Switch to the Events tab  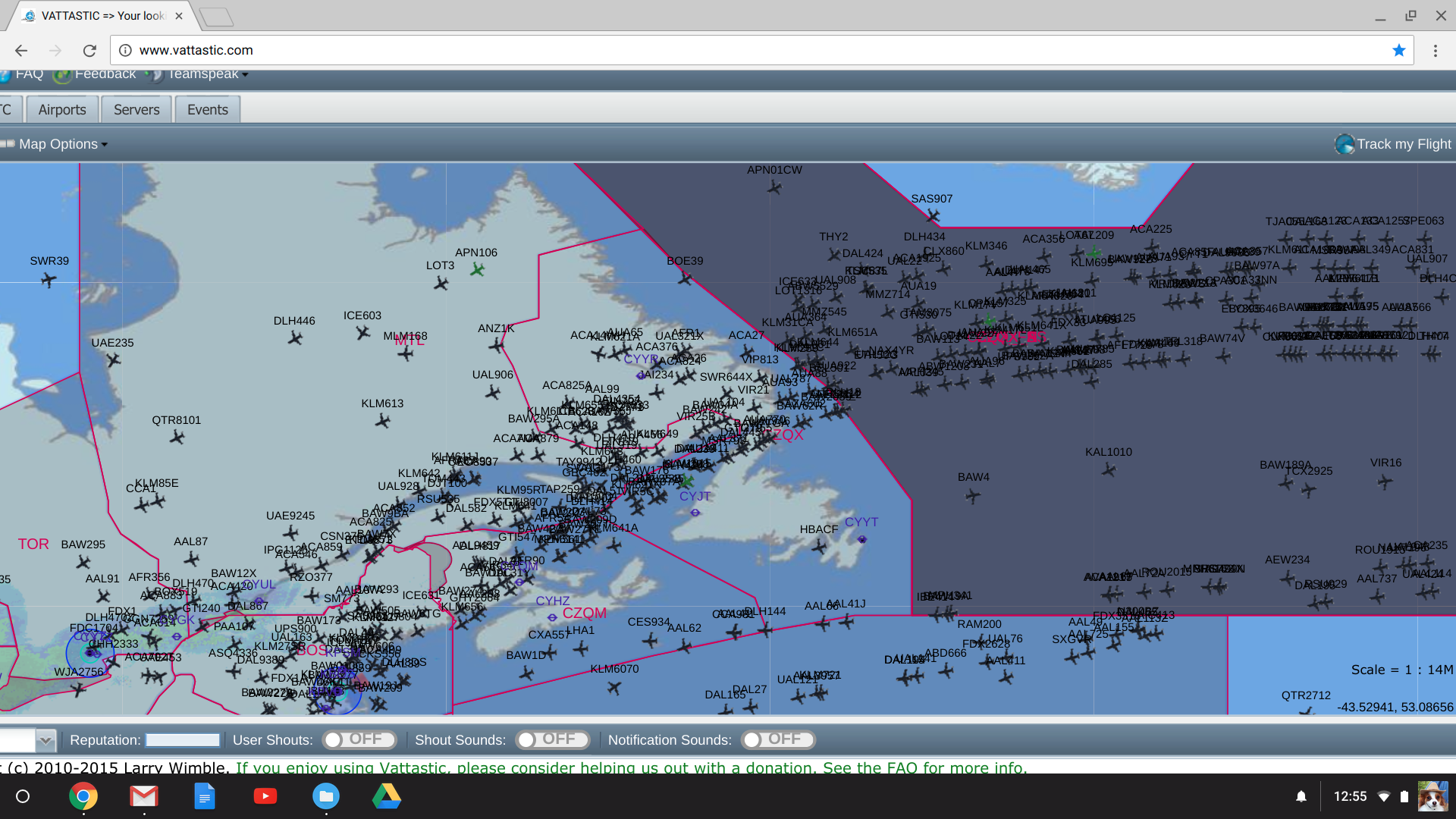[x=207, y=110]
